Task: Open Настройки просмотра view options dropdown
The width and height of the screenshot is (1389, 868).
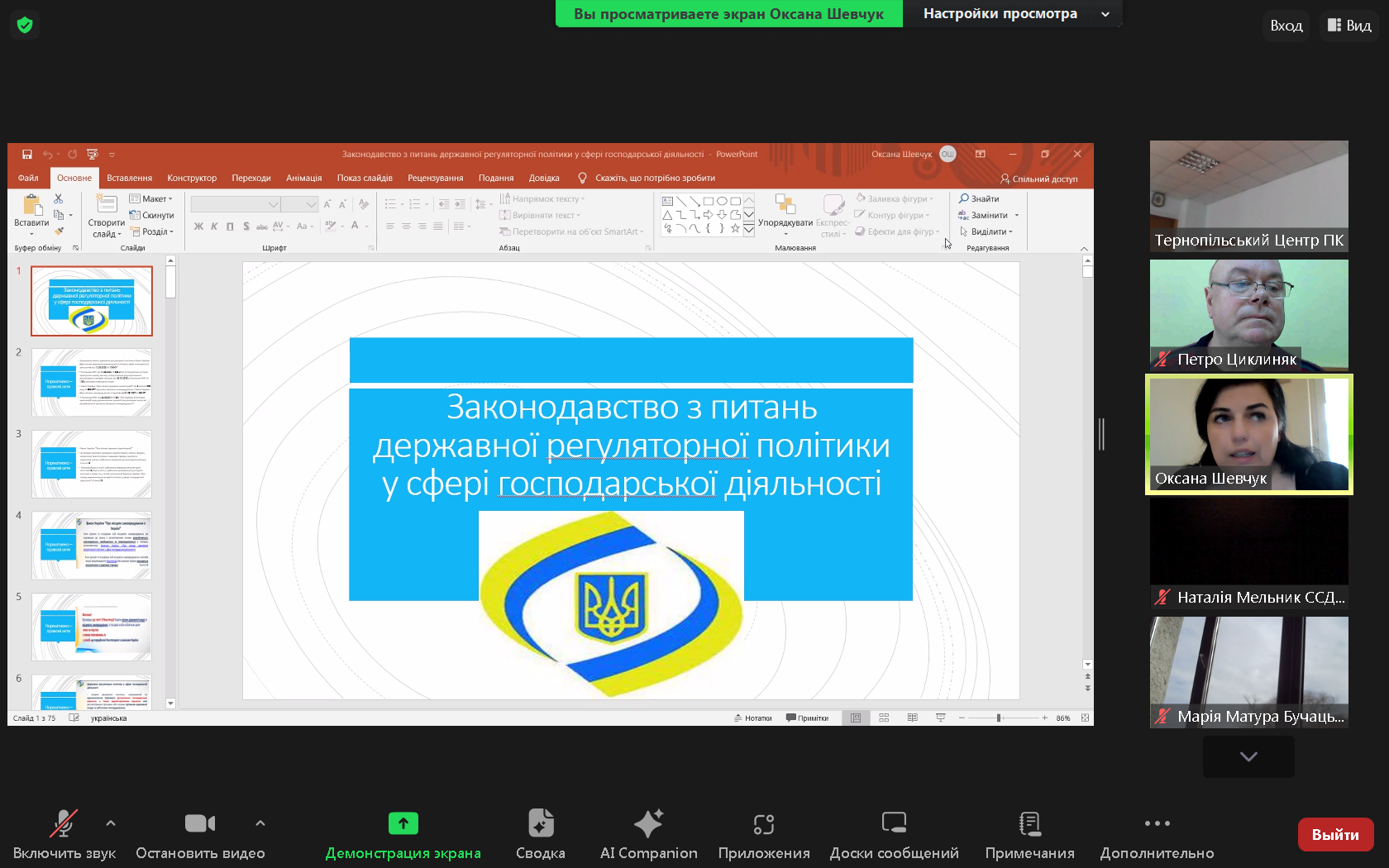Action: (x=1013, y=13)
